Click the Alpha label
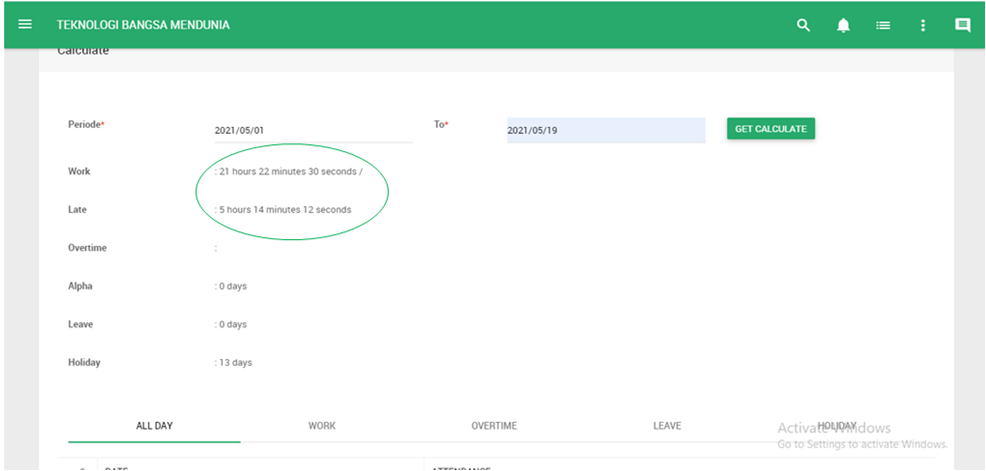Screen dimensions: 986x471 [80, 285]
